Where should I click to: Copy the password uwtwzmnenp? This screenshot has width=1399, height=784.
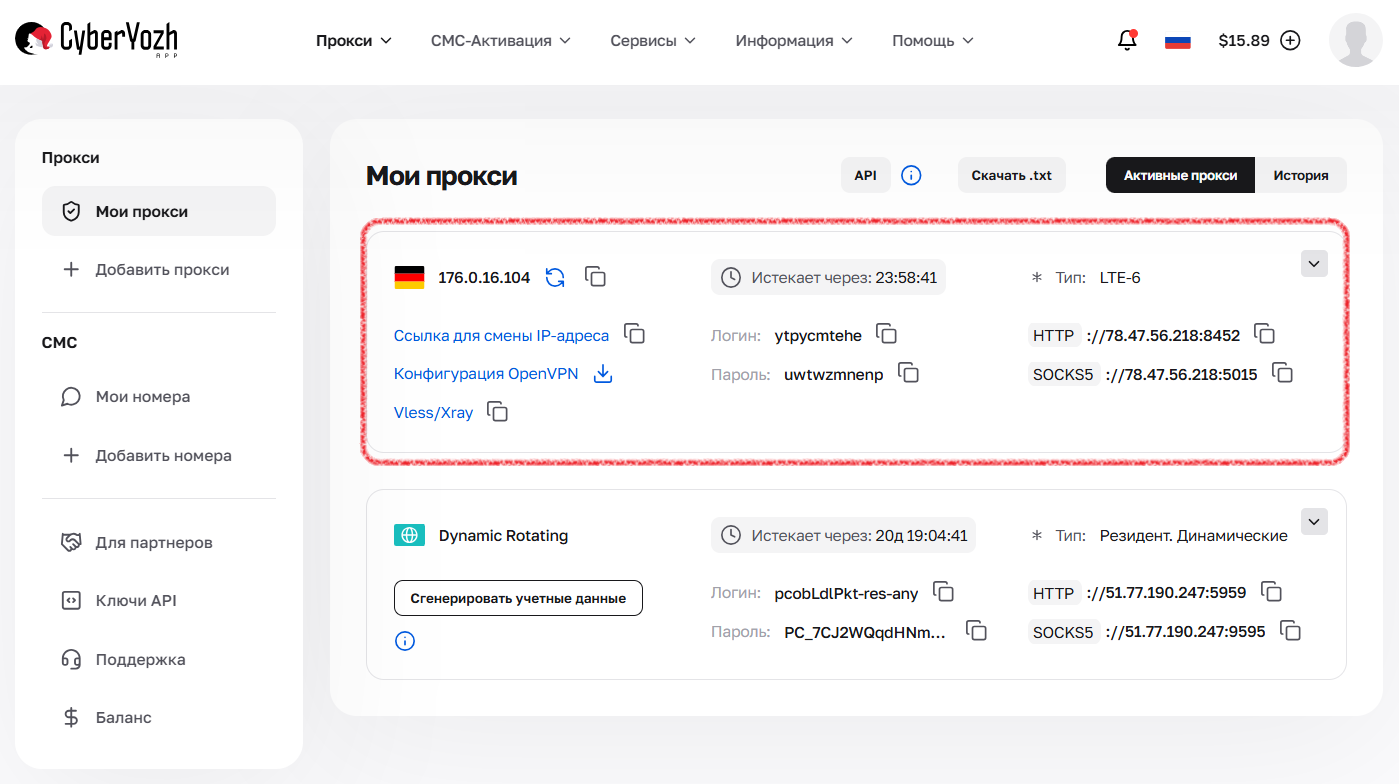pyautogui.click(x=908, y=373)
